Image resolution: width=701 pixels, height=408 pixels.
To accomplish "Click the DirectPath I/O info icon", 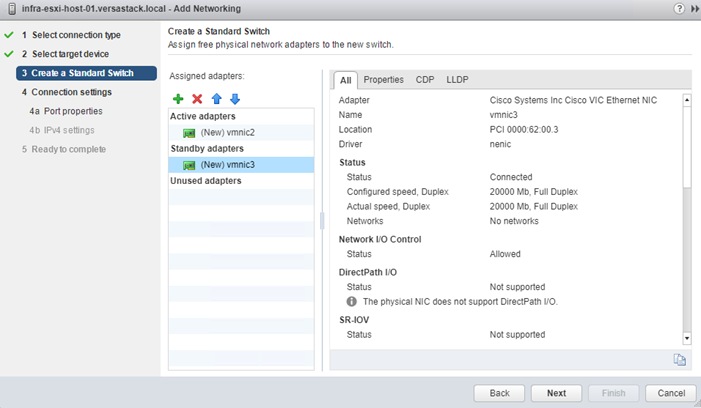I will 352,302.
